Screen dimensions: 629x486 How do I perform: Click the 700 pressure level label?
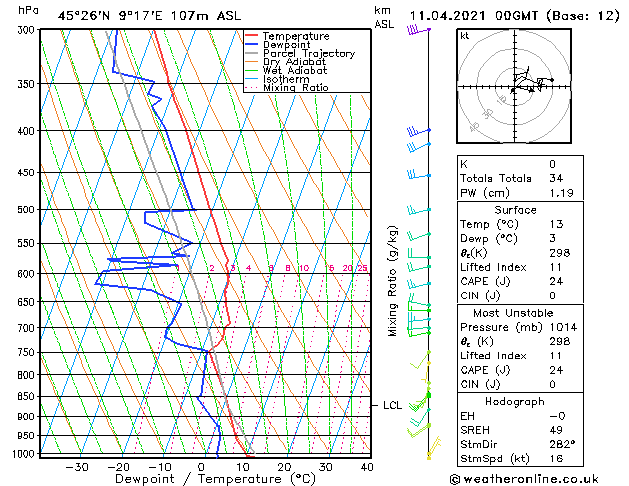(x=28, y=328)
